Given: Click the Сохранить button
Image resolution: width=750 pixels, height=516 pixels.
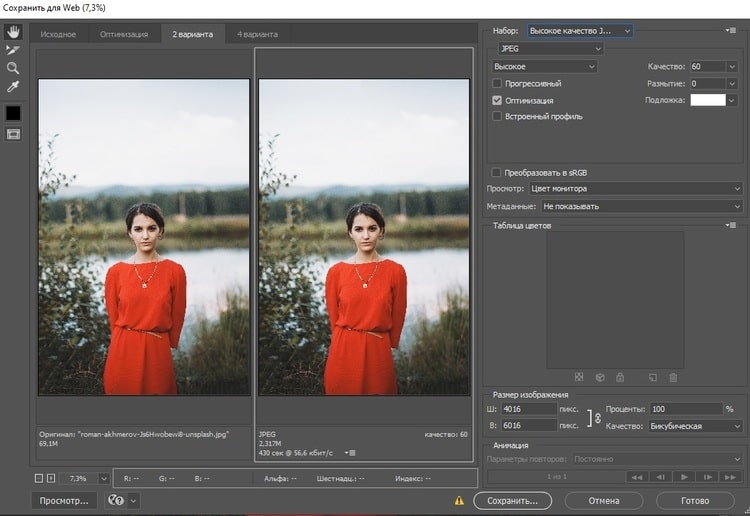Looking at the screenshot, I should pos(513,499).
